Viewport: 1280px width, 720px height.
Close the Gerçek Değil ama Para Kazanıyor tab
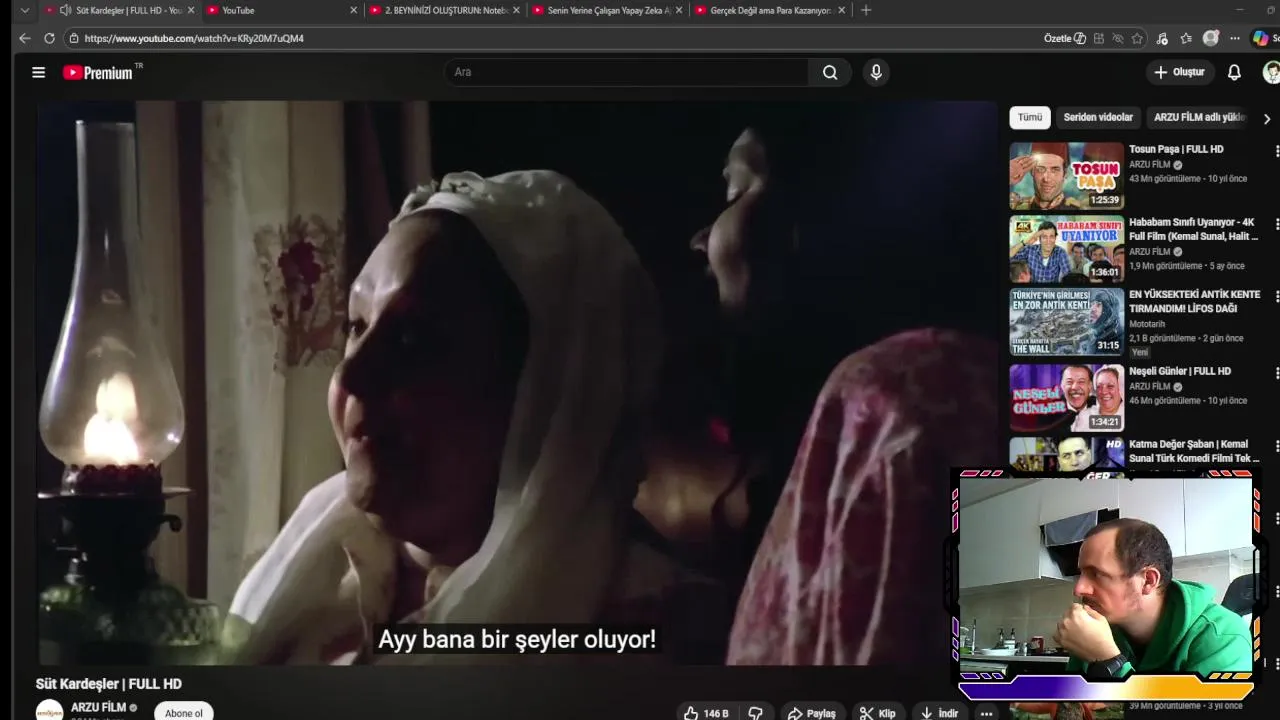pyautogui.click(x=841, y=10)
